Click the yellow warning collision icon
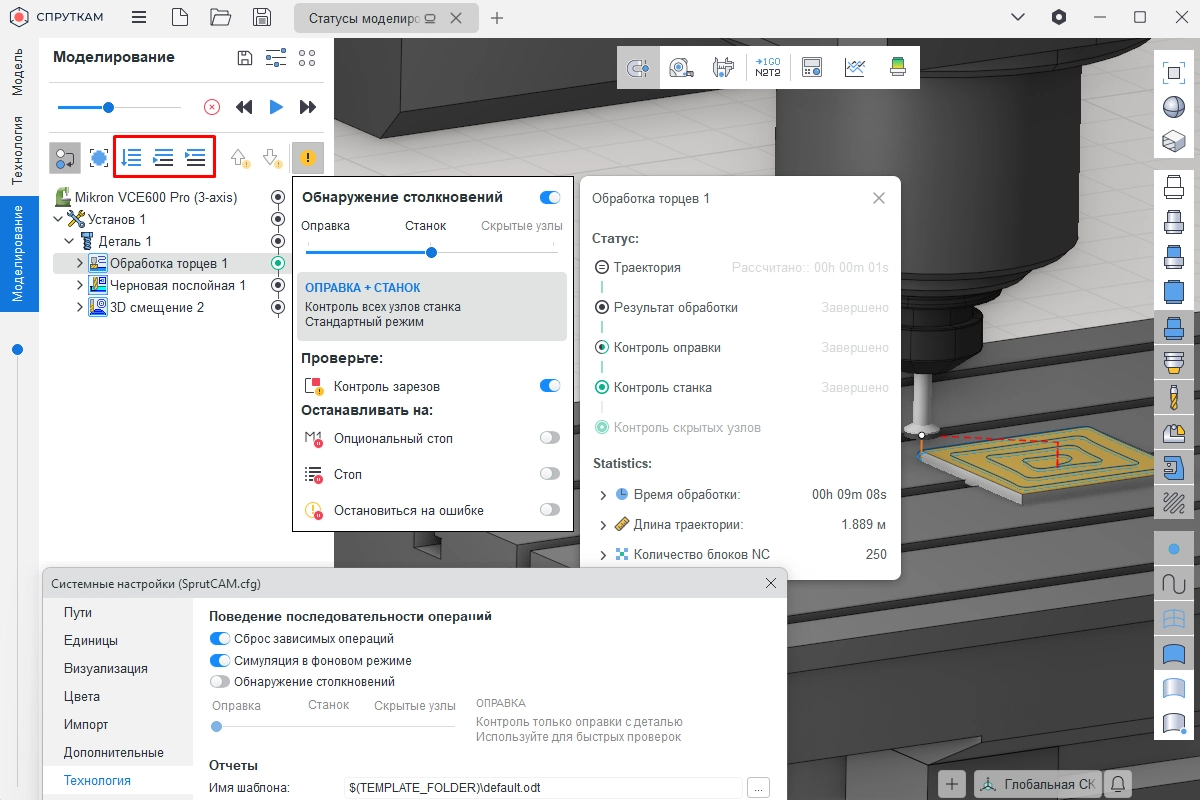This screenshot has height=800, width=1200. point(308,158)
